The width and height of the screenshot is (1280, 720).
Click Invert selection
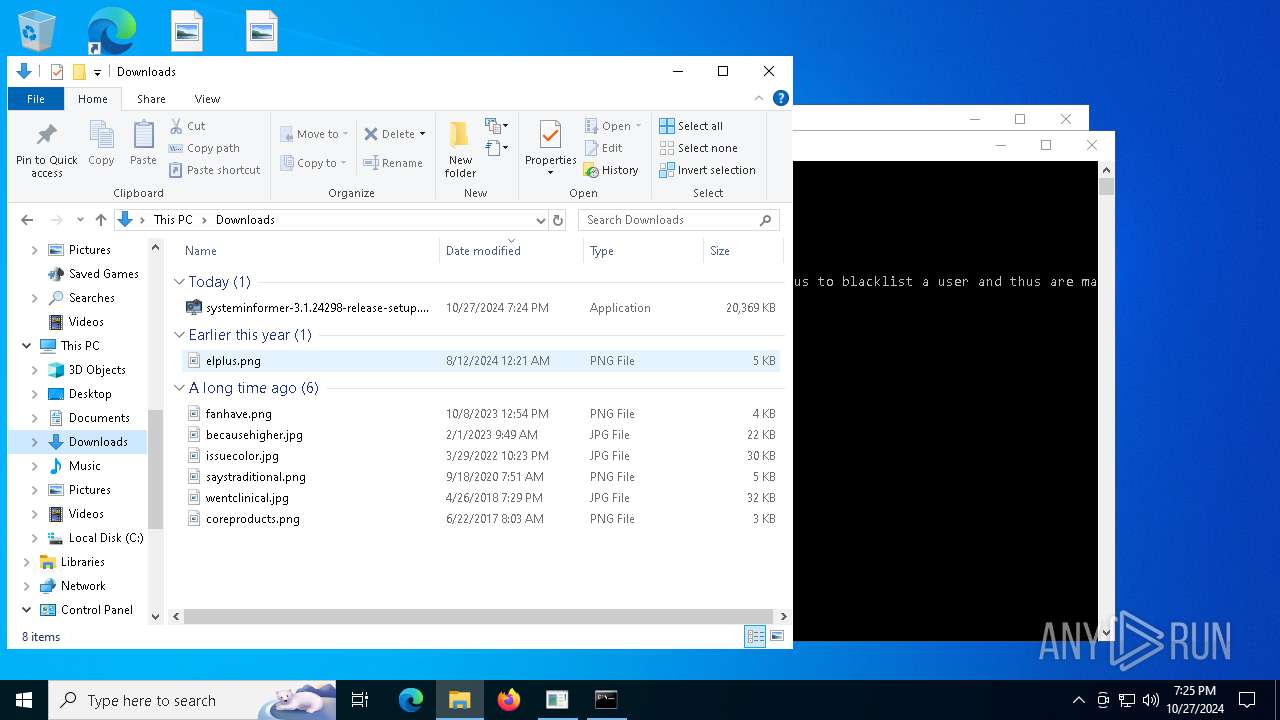[x=707, y=170]
